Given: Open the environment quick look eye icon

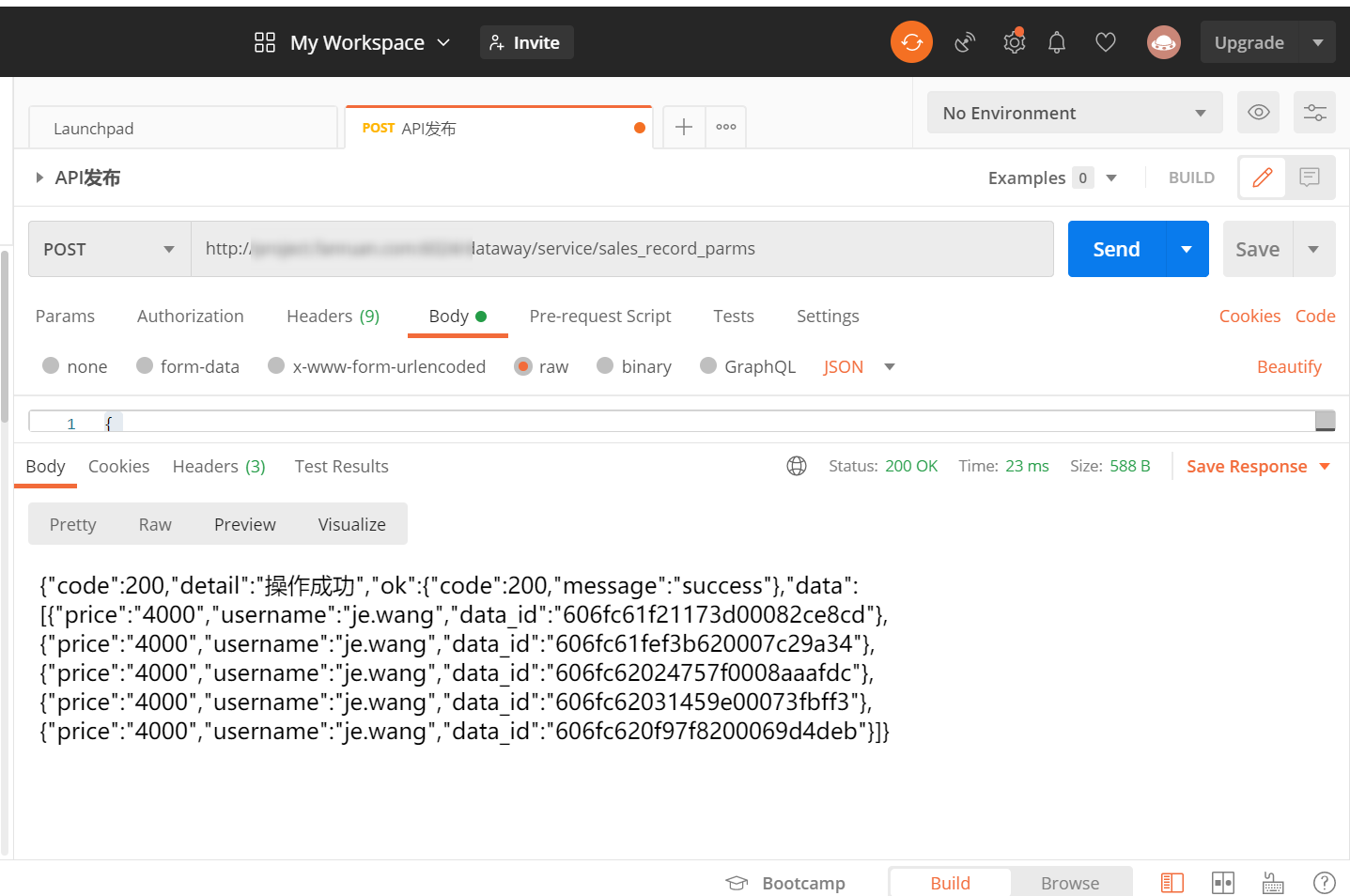Looking at the screenshot, I should [1259, 113].
